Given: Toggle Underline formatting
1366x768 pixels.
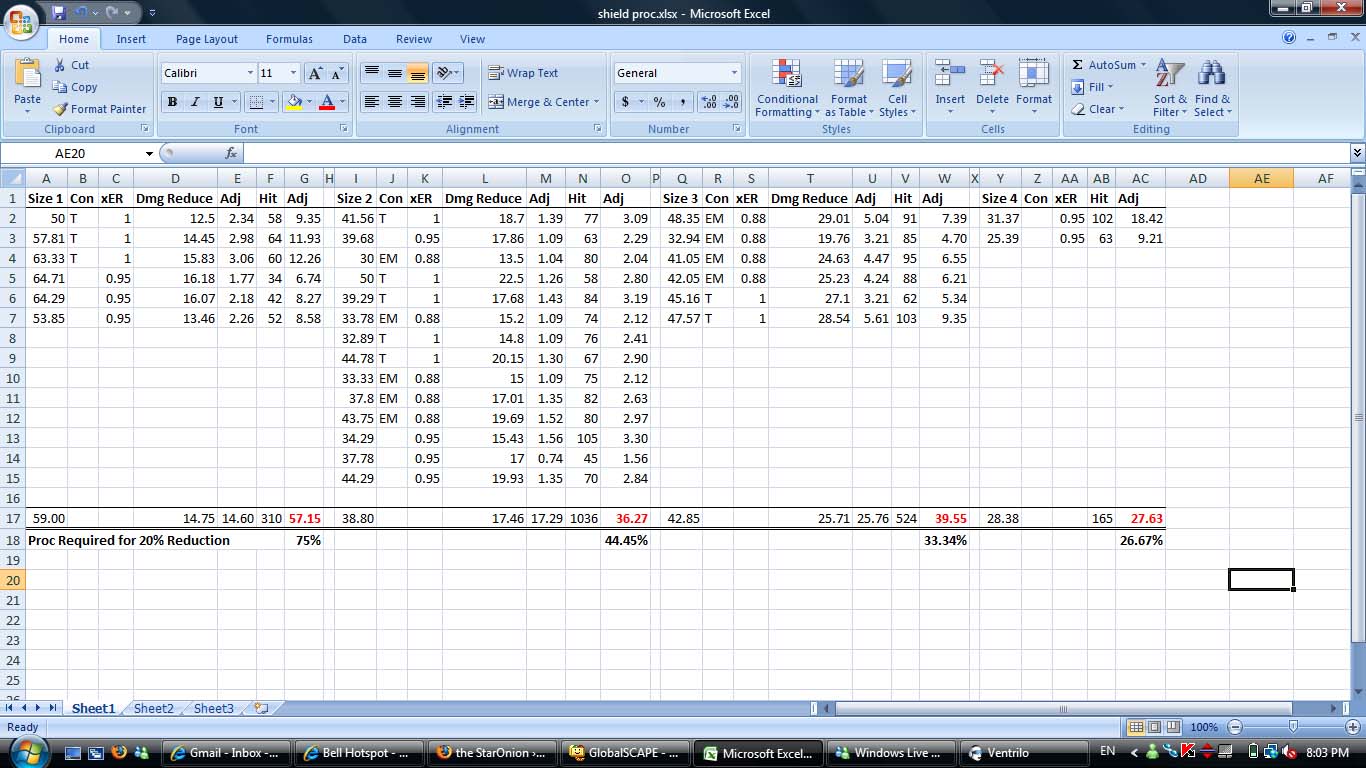Looking at the screenshot, I should coord(218,102).
